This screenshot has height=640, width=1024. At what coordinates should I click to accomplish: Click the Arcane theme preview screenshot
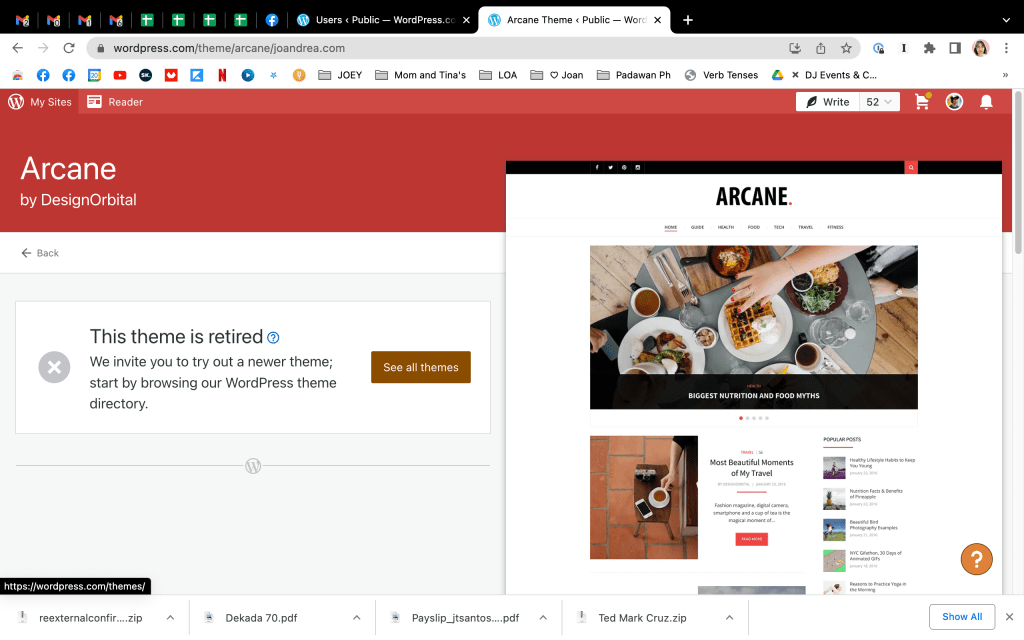[x=753, y=380]
